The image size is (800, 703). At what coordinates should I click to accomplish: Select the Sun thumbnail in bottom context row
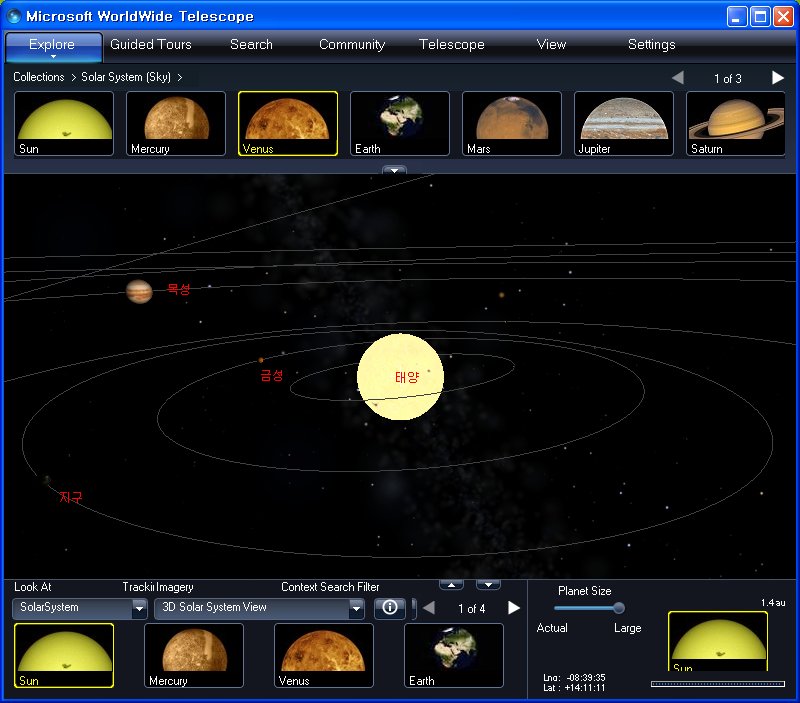coord(64,656)
